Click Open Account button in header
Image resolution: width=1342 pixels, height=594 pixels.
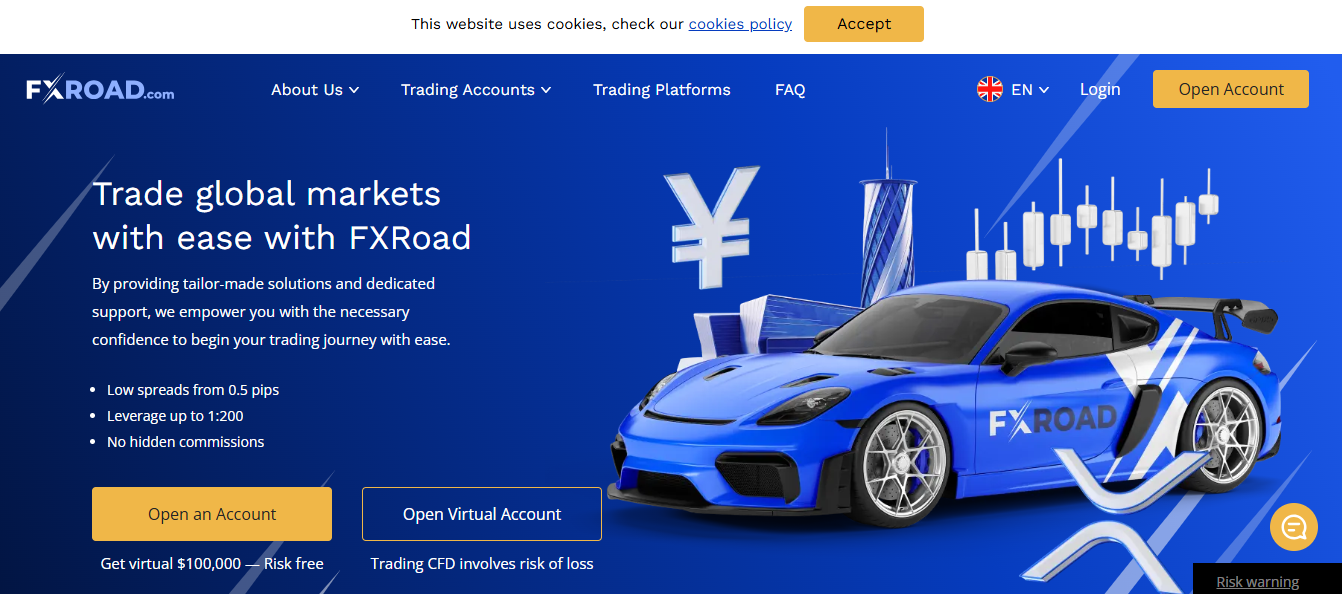point(1231,89)
